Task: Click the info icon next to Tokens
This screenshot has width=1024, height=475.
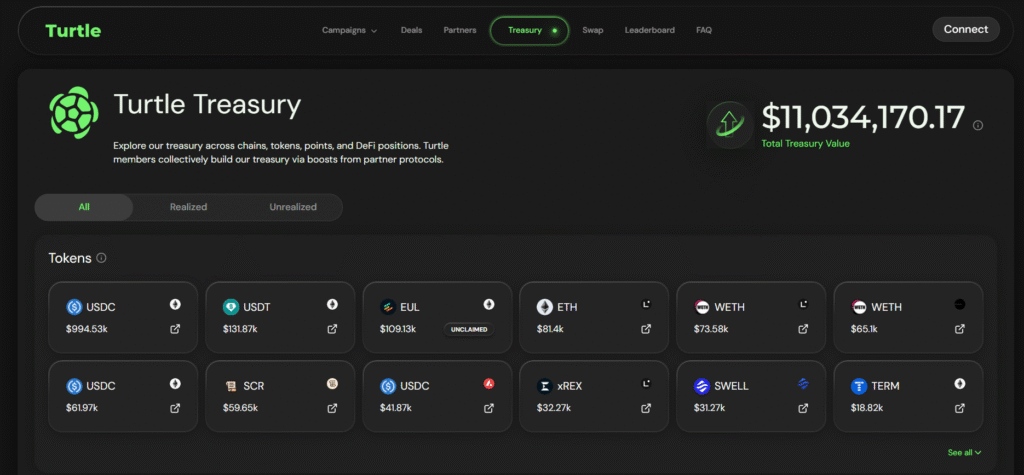Action: pos(101,258)
